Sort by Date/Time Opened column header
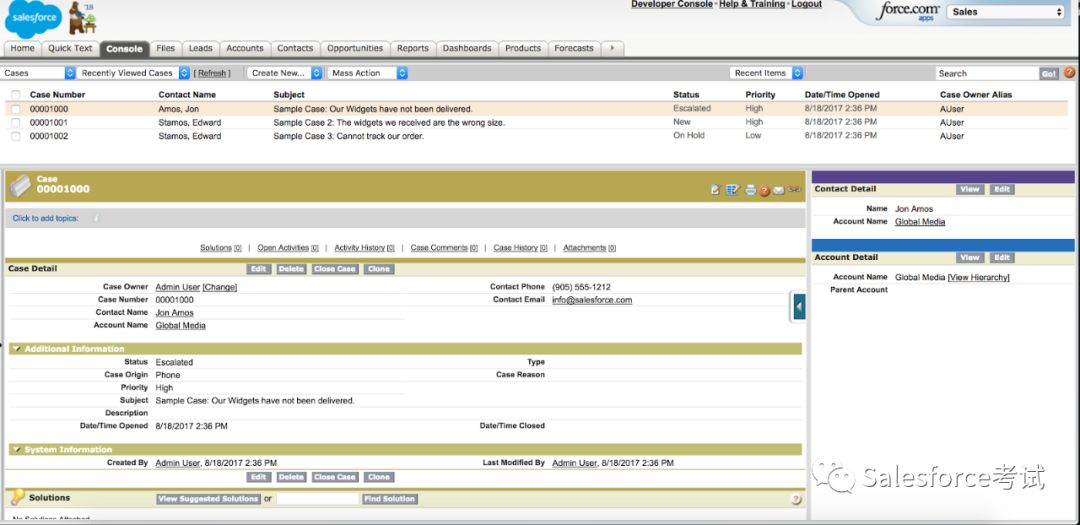 coord(842,95)
